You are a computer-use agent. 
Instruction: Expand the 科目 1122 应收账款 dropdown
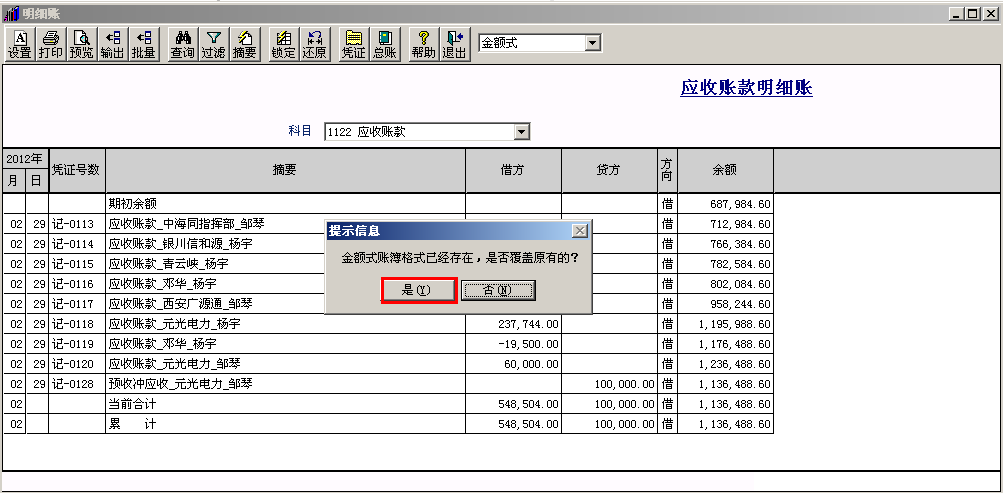pos(522,132)
